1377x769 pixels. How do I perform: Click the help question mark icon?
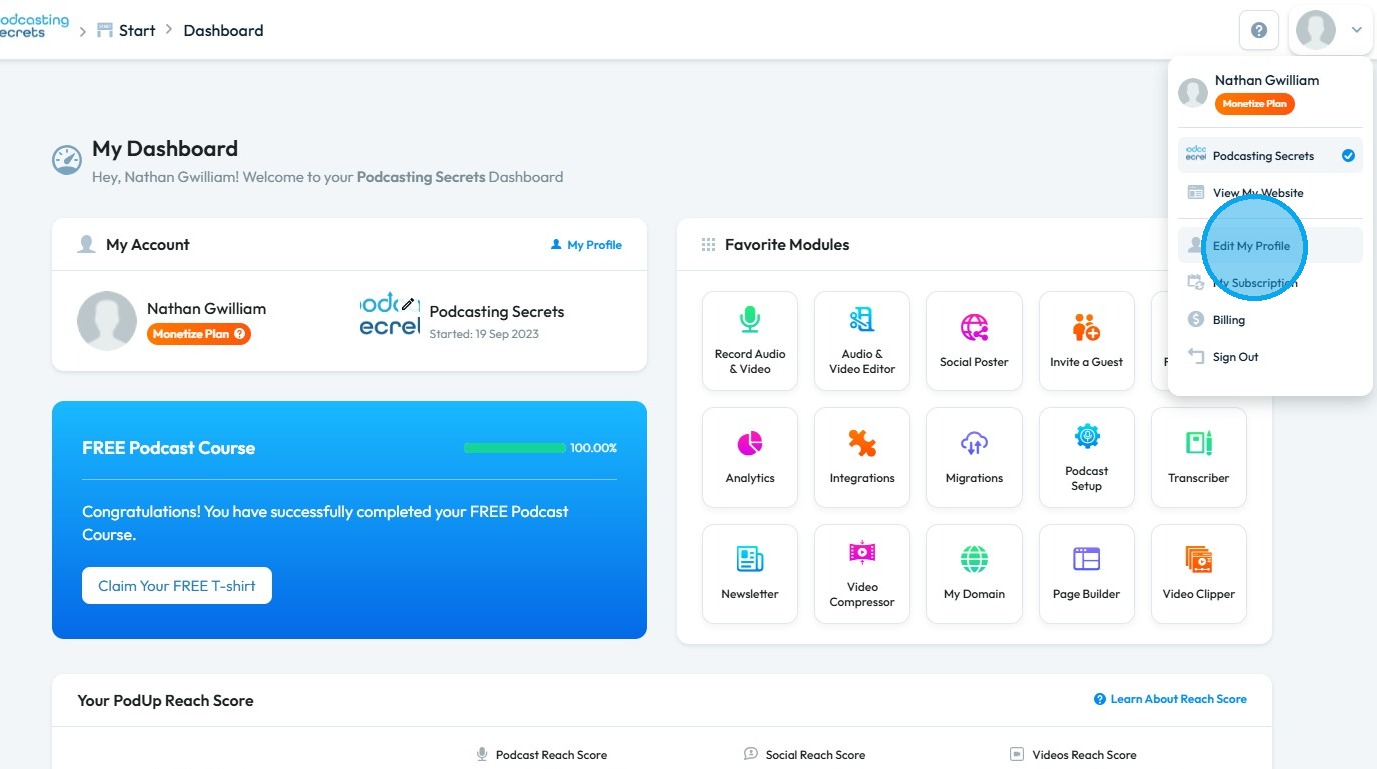pyautogui.click(x=1259, y=30)
